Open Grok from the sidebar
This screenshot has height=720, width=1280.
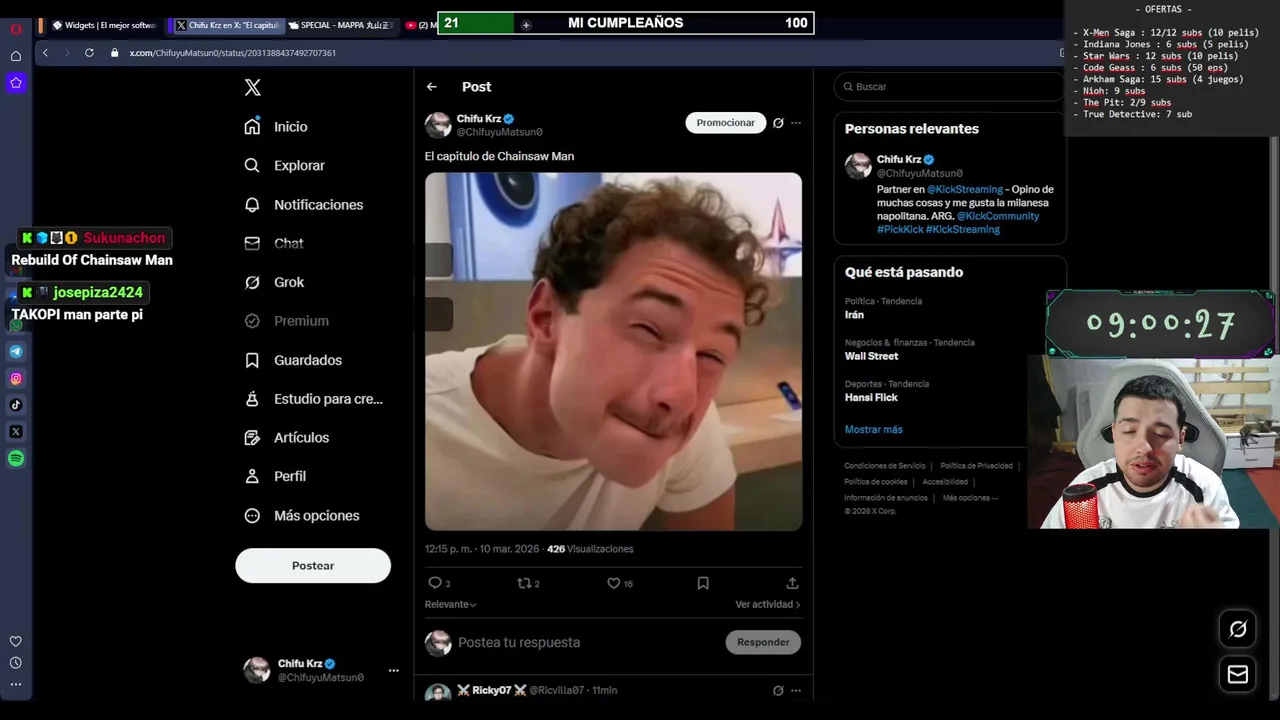point(274,283)
